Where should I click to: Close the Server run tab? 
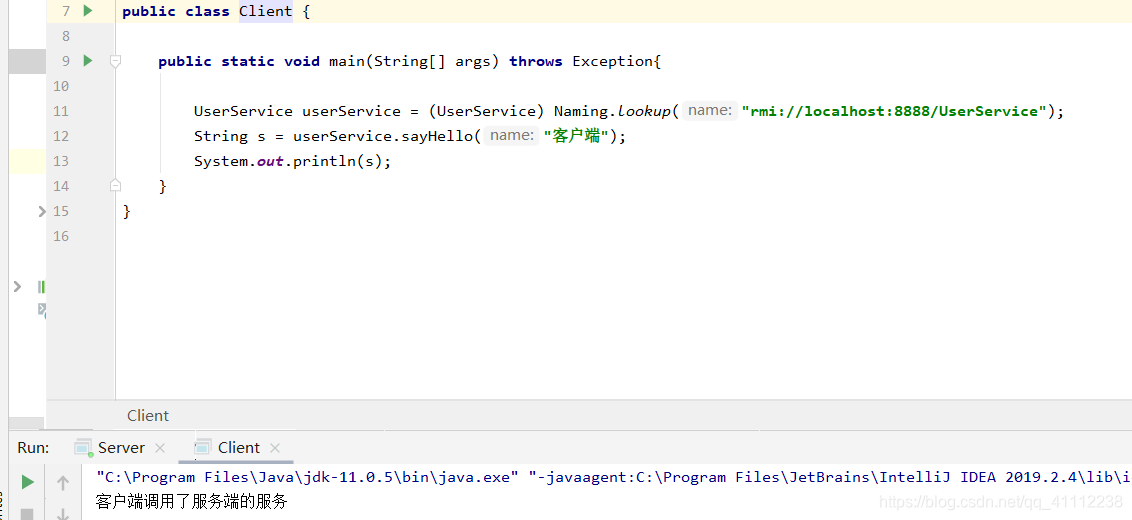(160, 448)
